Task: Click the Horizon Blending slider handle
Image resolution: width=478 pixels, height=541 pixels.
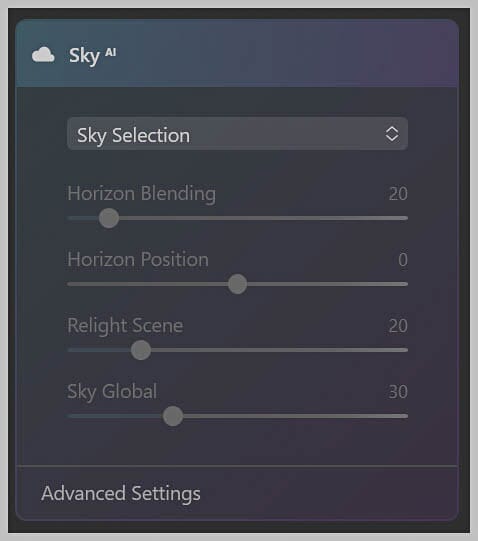Action: click(x=109, y=218)
